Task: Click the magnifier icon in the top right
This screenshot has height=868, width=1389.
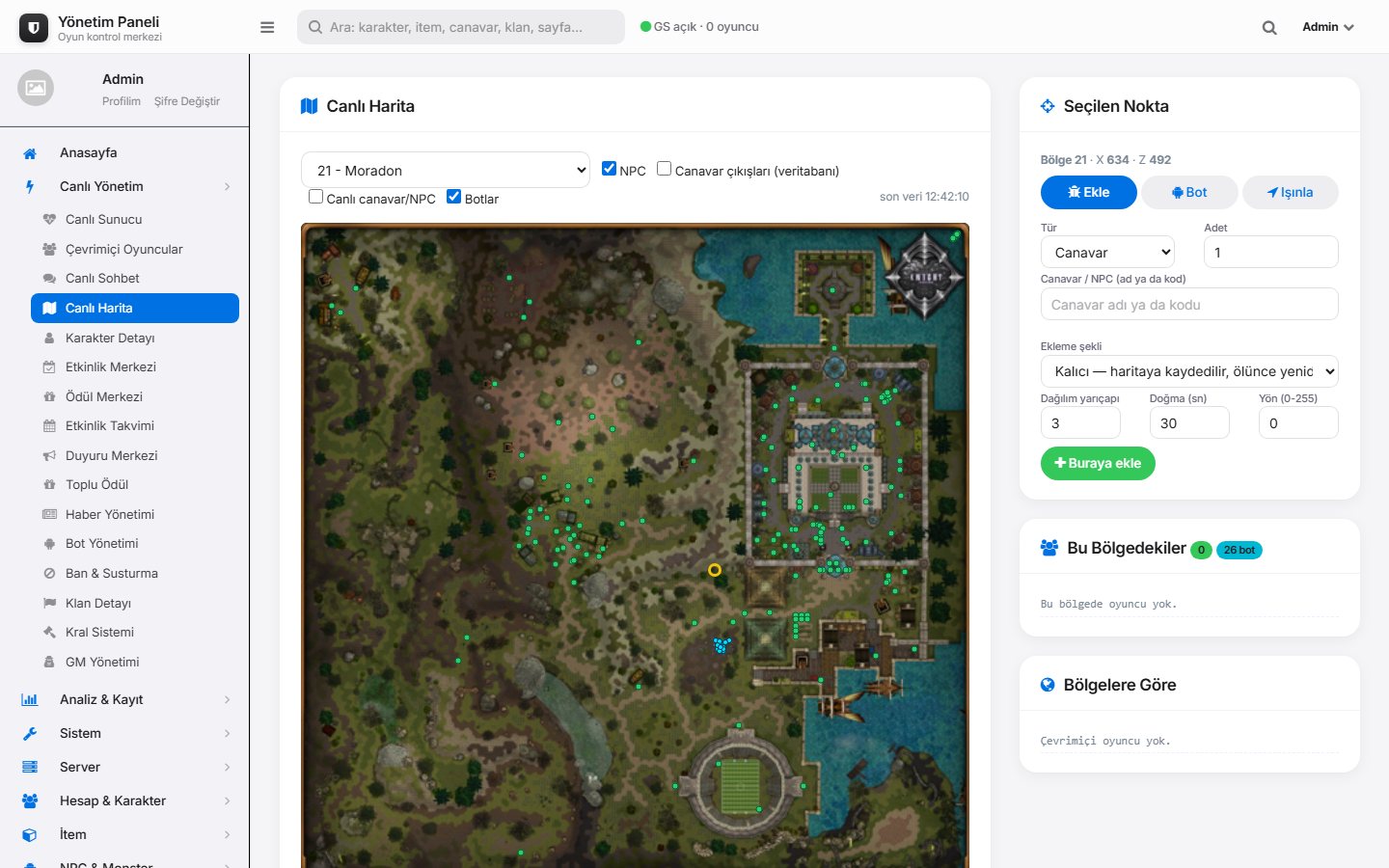Action: (x=1269, y=28)
